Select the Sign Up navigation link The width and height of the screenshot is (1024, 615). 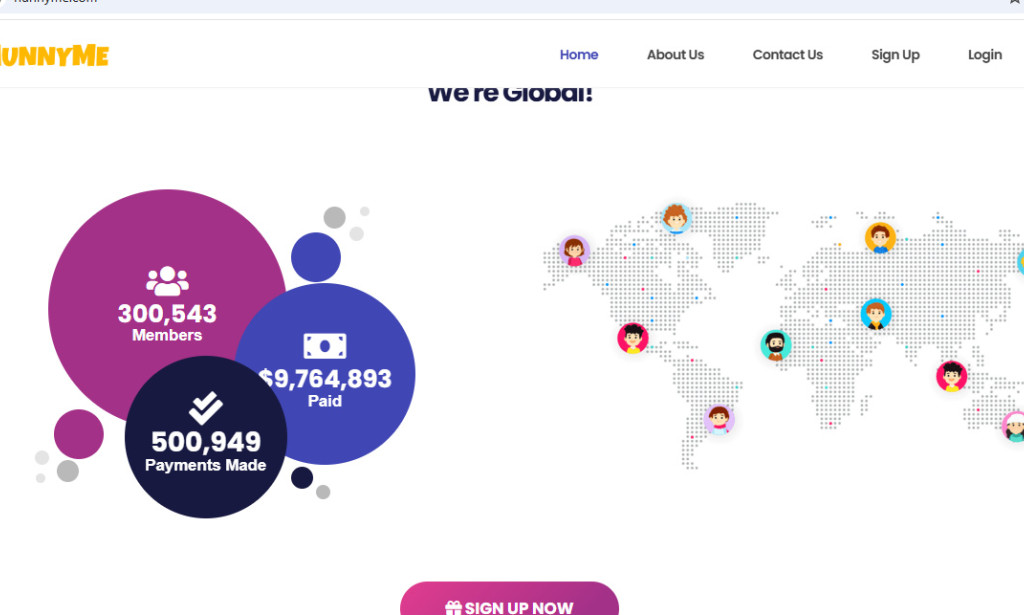click(895, 55)
